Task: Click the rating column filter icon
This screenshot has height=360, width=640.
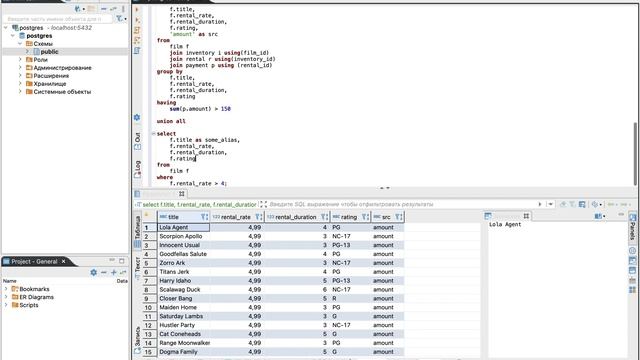Action: (365, 217)
